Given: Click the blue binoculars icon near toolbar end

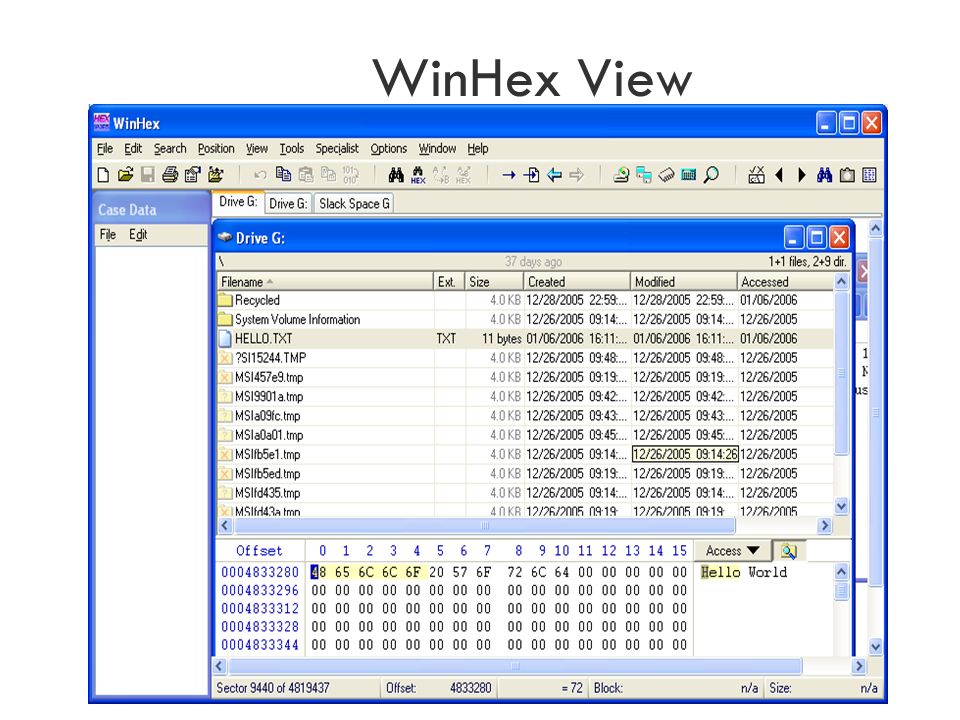Looking at the screenshot, I should [x=824, y=175].
